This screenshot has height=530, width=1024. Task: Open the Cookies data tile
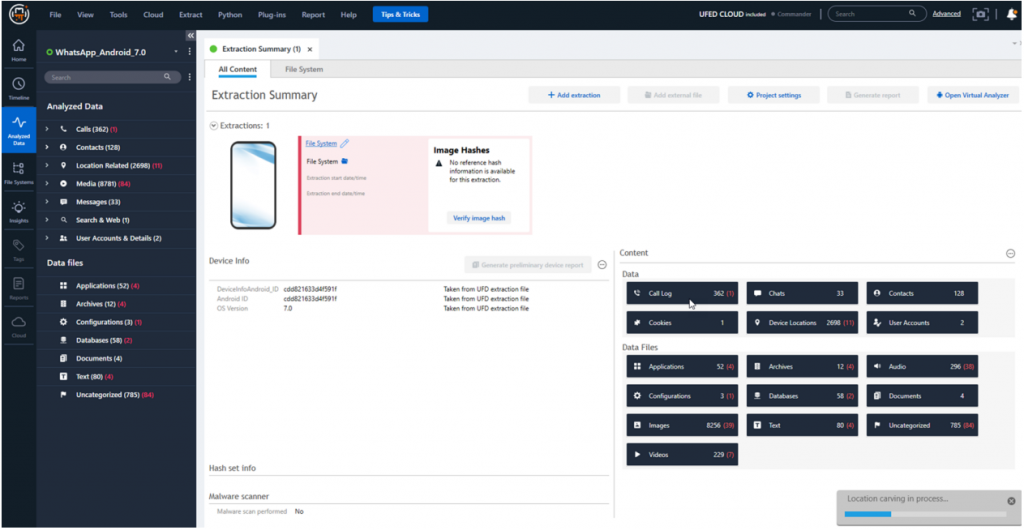682,322
